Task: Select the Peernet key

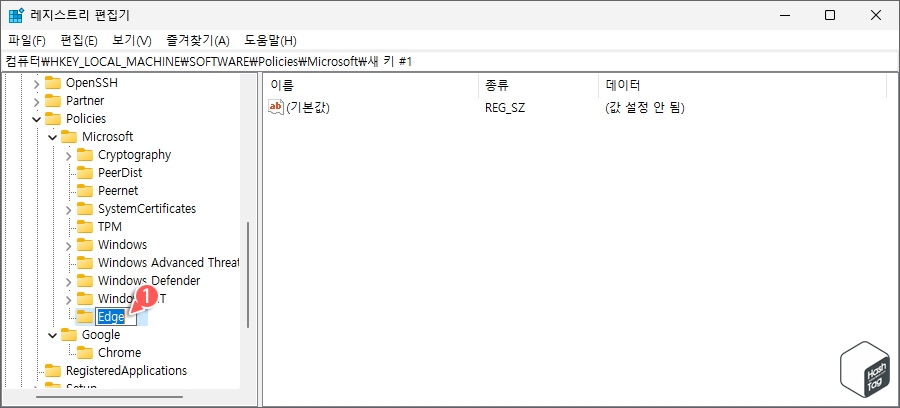Action: click(x=118, y=191)
